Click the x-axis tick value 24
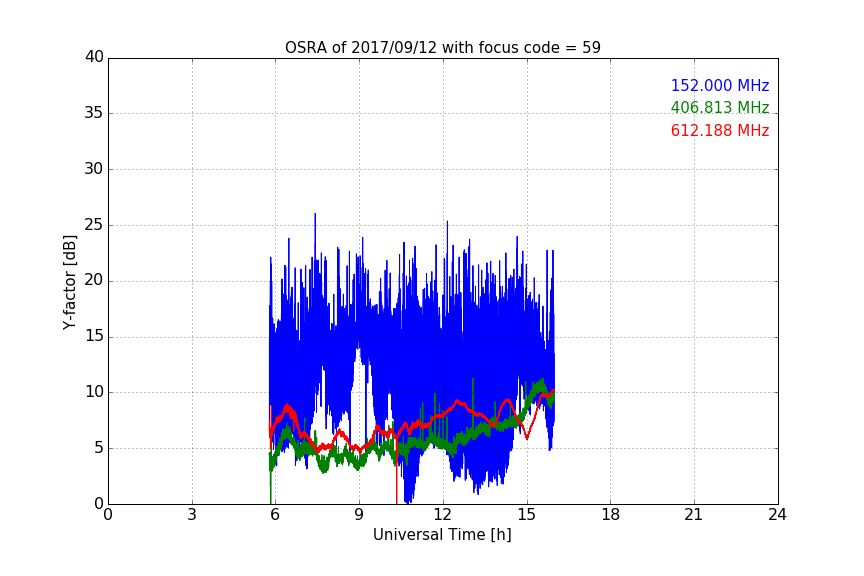The image size is (864, 576). coord(777,515)
